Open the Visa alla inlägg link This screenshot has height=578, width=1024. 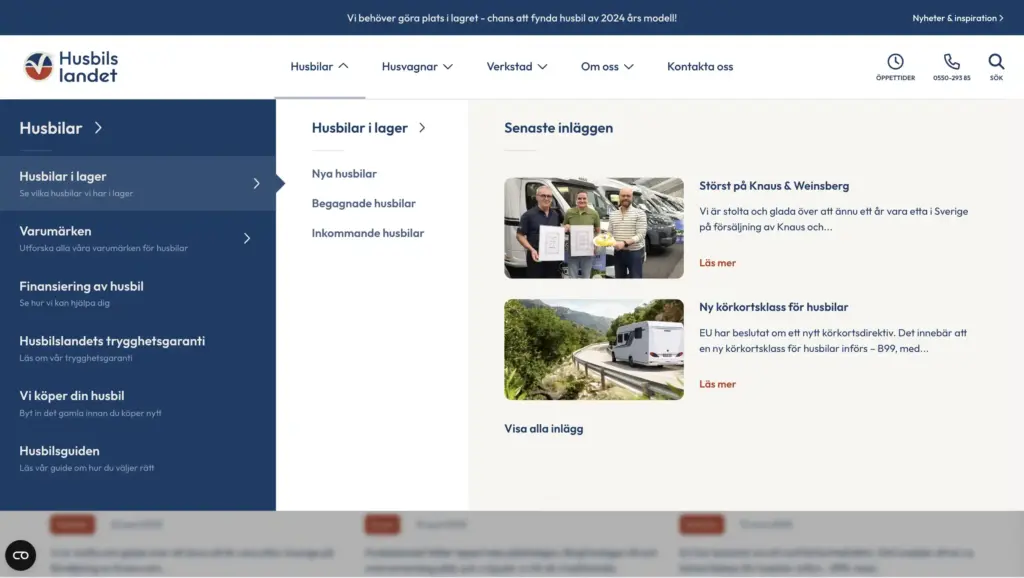[542, 427]
